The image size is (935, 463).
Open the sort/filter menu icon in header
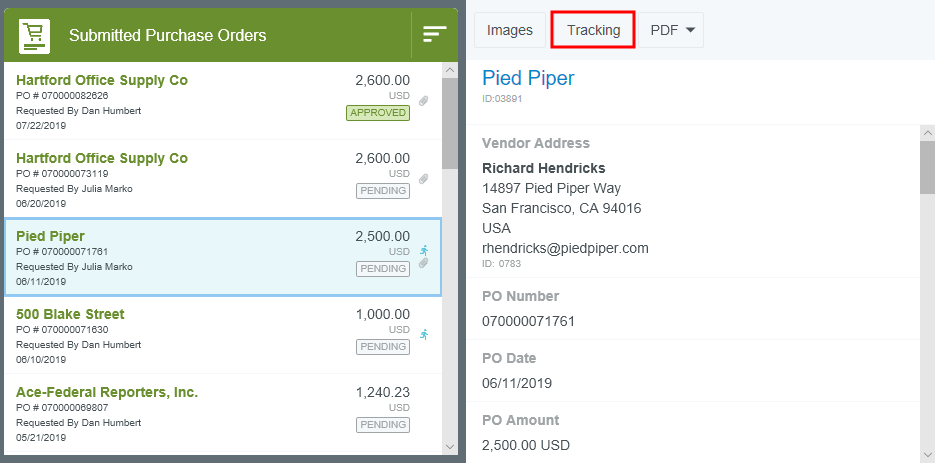pyautogui.click(x=434, y=34)
